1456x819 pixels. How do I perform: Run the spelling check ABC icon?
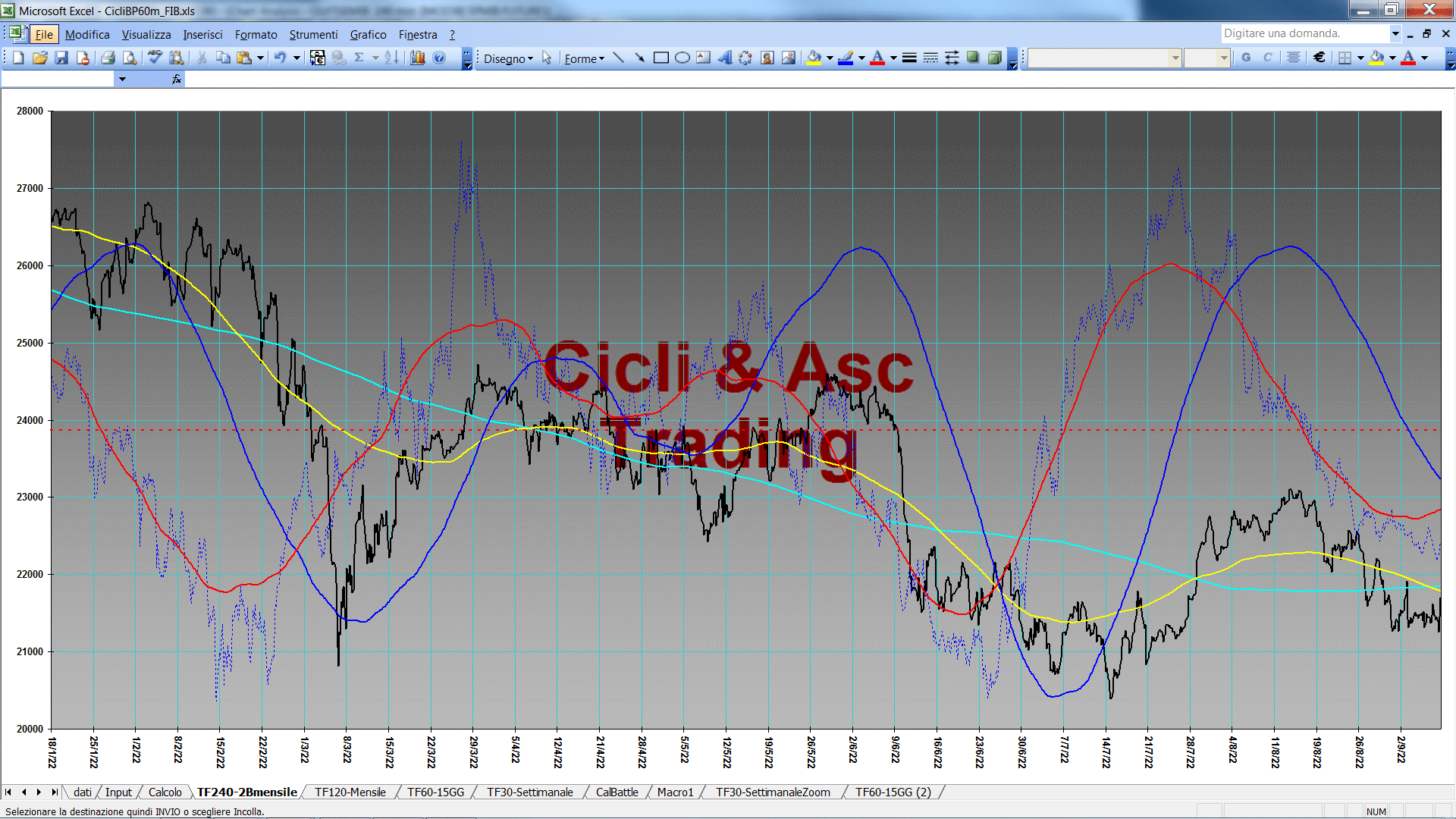(155, 58)
